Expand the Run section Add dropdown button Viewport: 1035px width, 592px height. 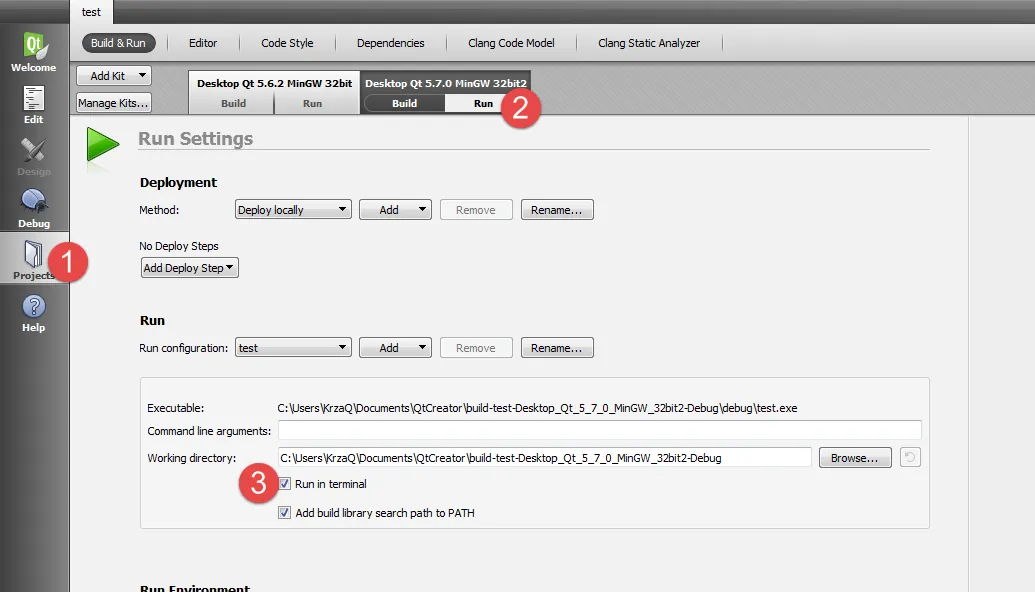pos(395,348)
